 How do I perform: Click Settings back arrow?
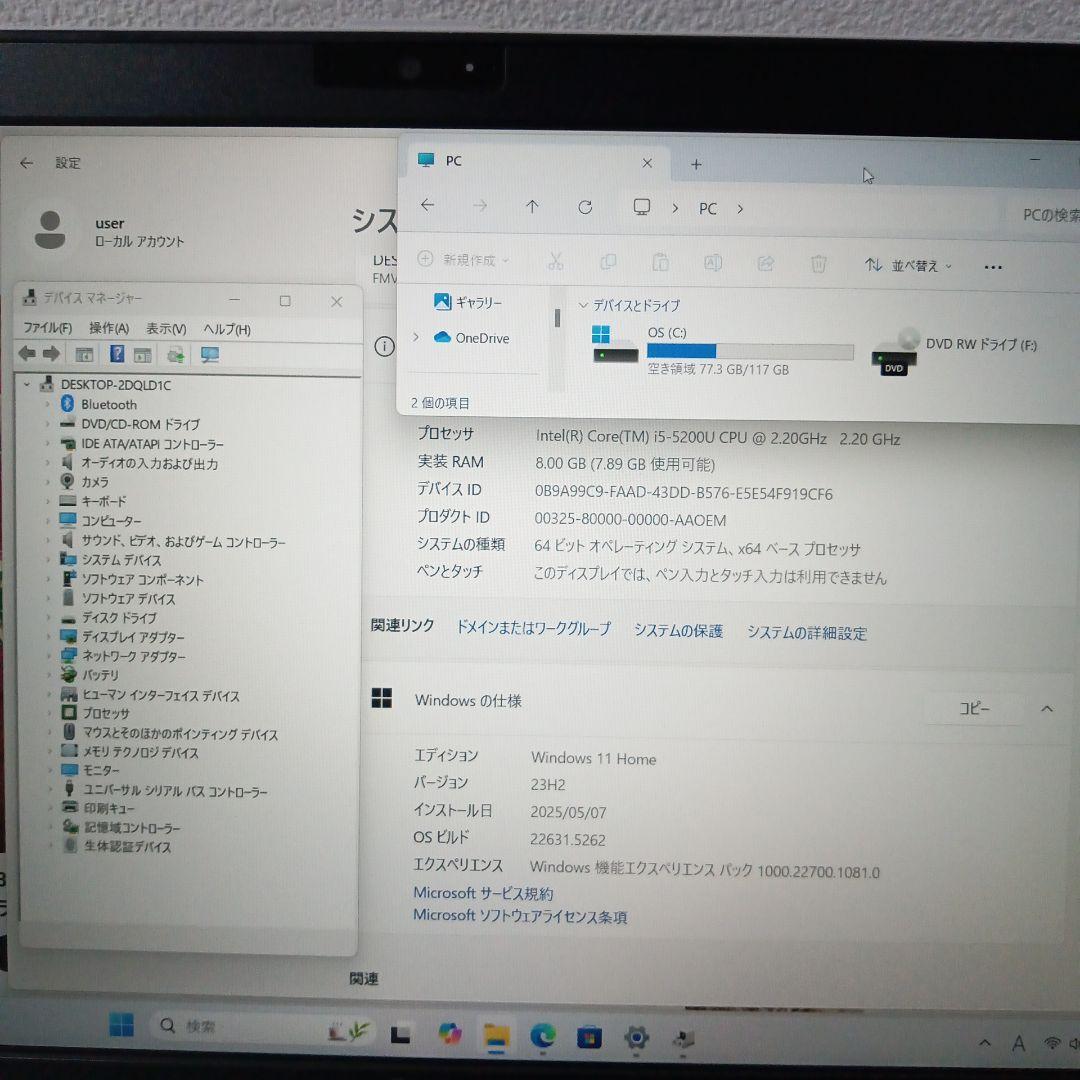click(x=27, y=163)
